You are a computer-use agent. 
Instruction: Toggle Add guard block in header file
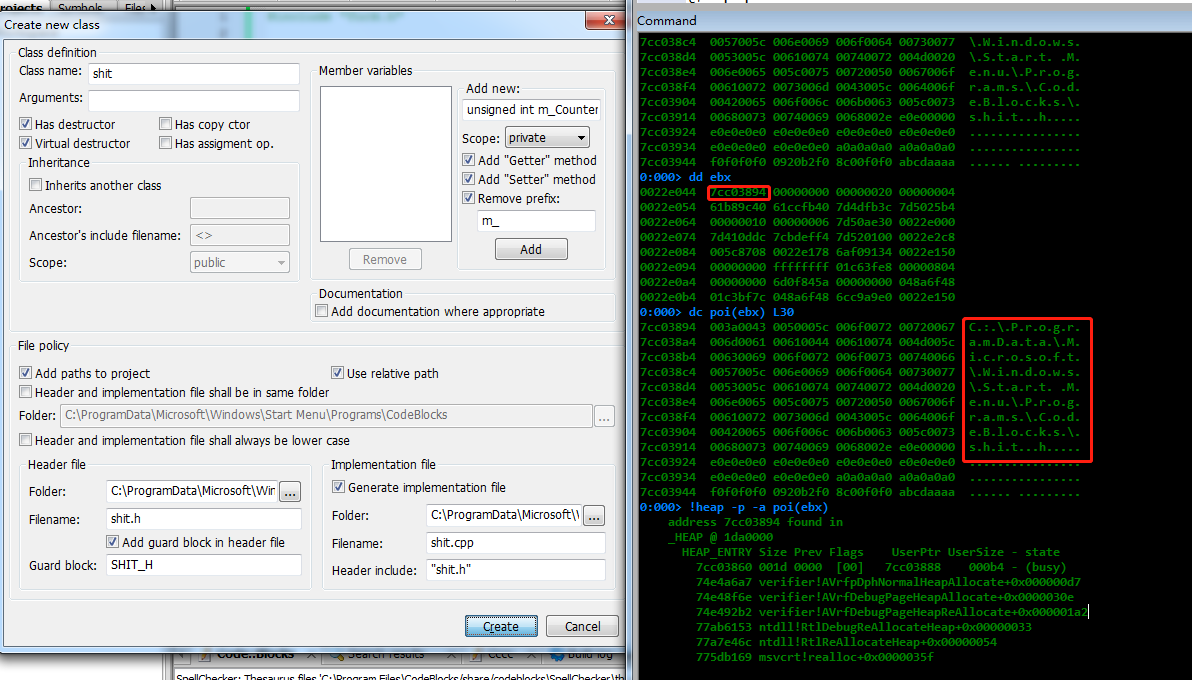pyautogui.click(x=113, y=542)
